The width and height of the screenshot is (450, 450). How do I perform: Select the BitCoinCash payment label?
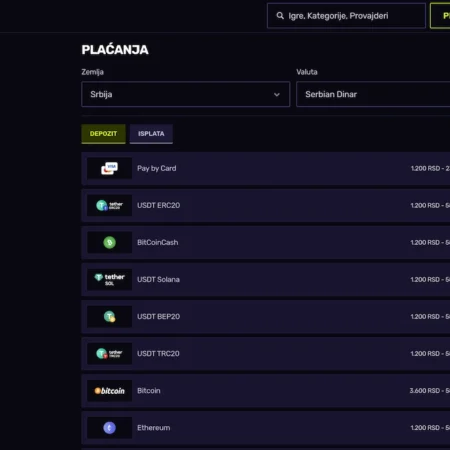click(158, 242)
